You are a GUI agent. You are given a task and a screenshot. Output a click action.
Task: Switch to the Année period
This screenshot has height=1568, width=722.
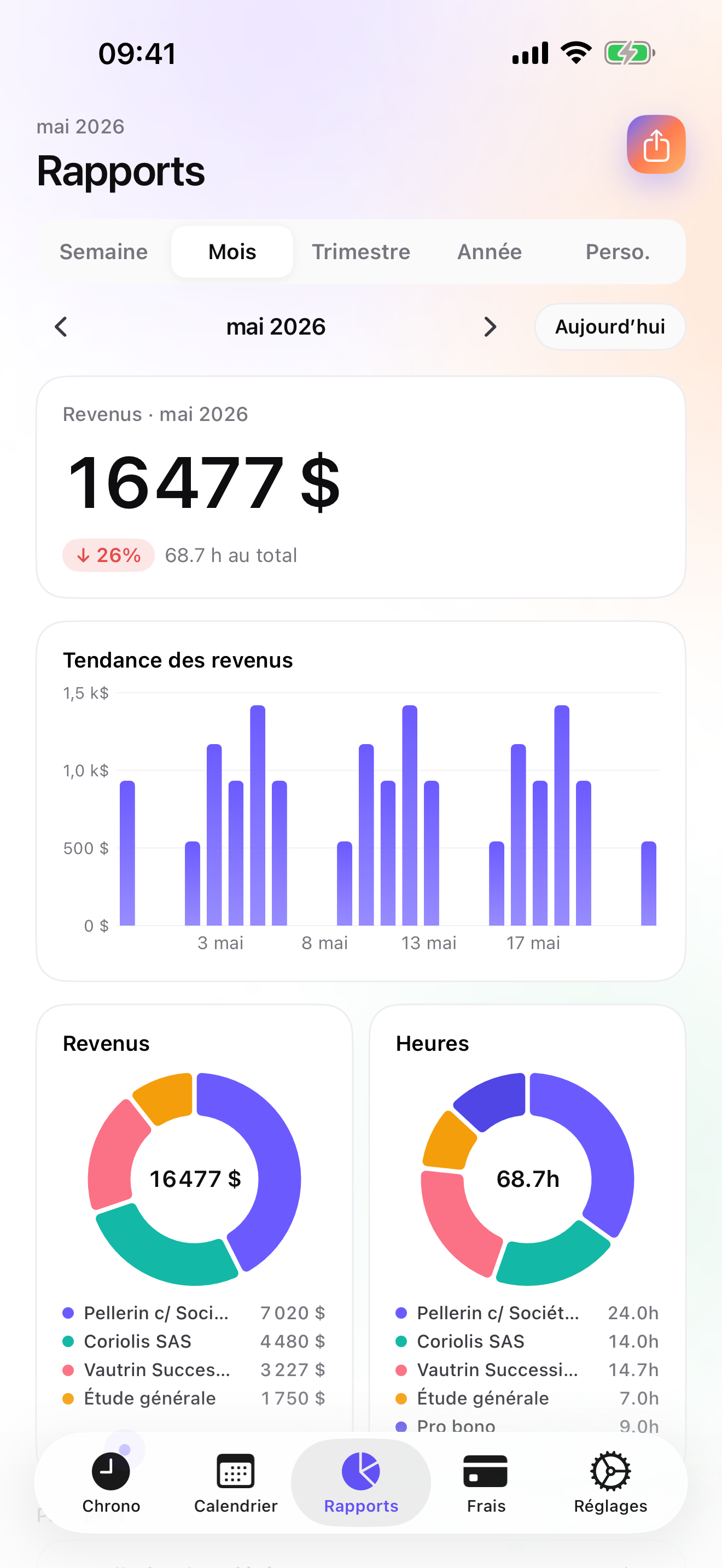(490, 252)
